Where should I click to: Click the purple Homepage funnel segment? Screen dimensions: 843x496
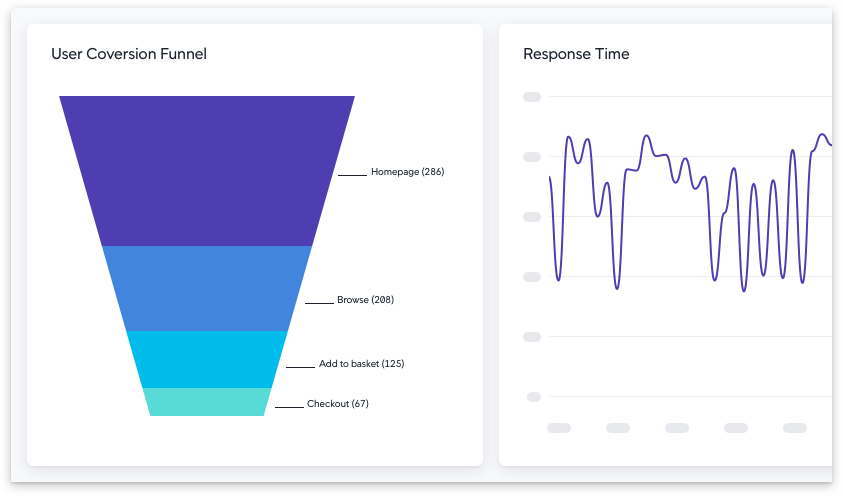point(207,170)
